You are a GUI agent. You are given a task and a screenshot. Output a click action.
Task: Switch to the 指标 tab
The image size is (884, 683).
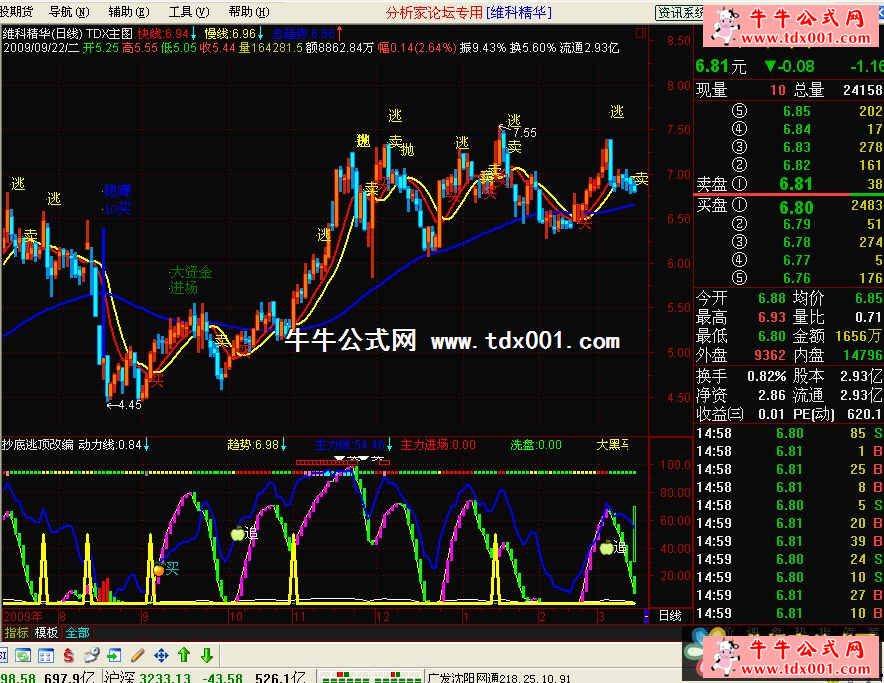click(16, 633)
